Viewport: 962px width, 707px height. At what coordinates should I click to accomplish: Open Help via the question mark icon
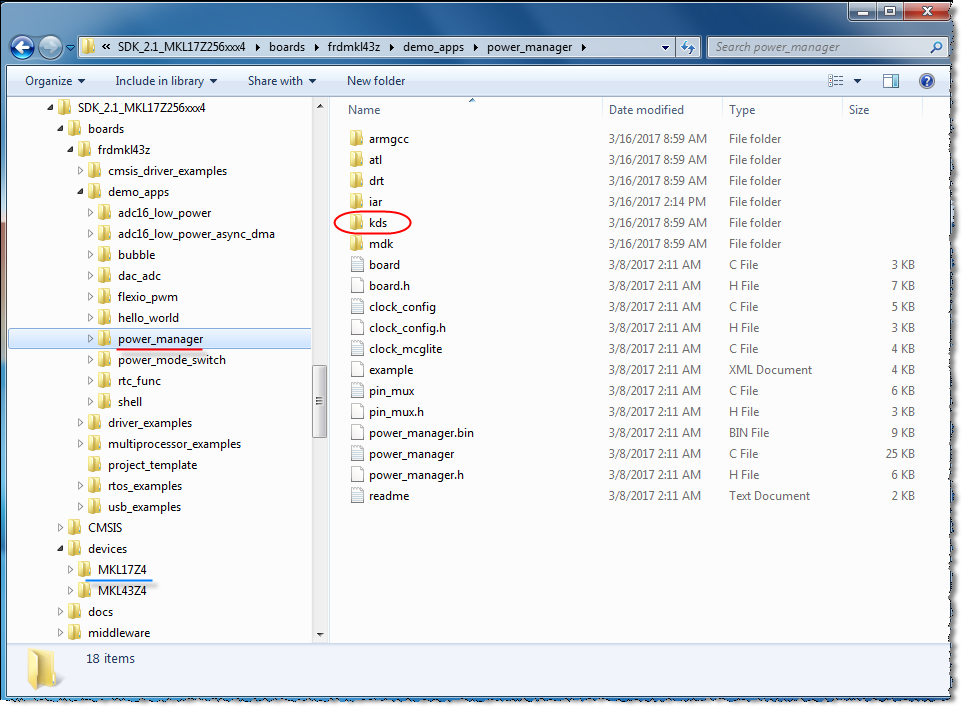(x=926, y=81)
